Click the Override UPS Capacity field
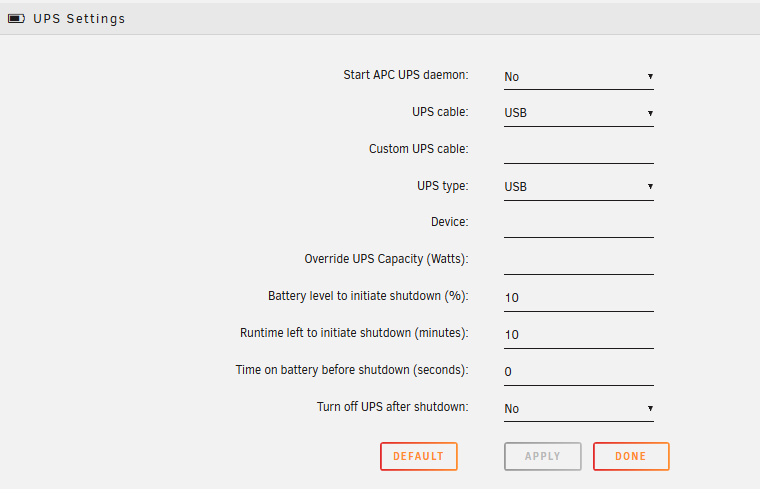The image size is (760, 489). pyautogui.click(x=578, y=260)
